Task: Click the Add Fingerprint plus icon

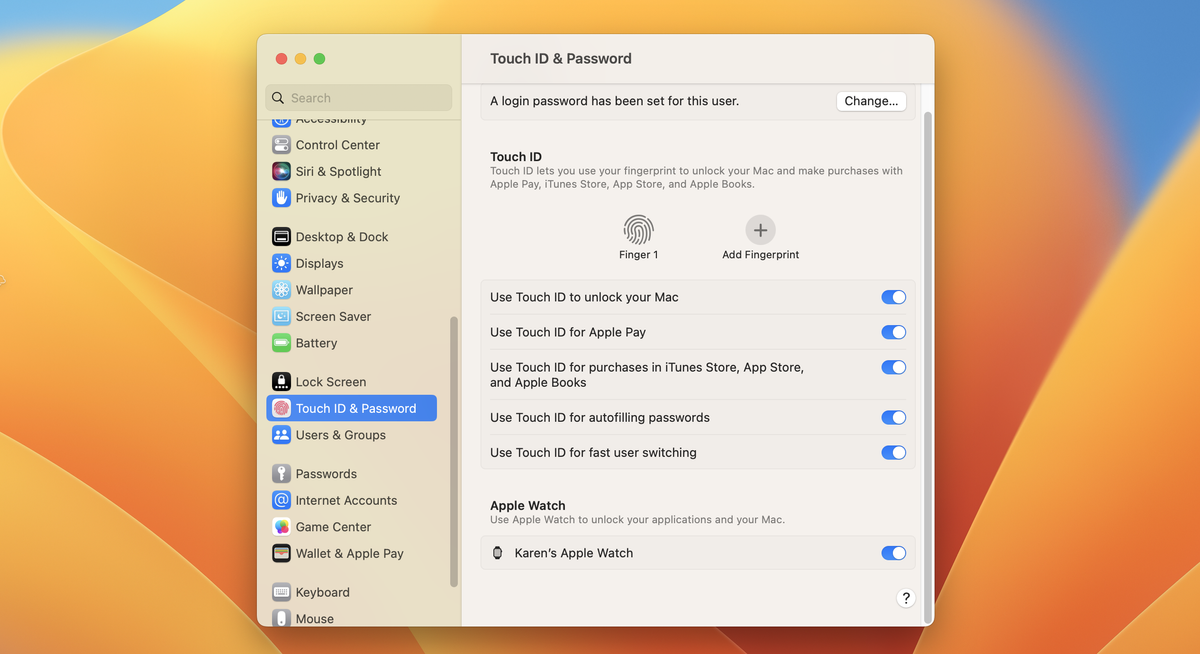Action: coord(760,229)
